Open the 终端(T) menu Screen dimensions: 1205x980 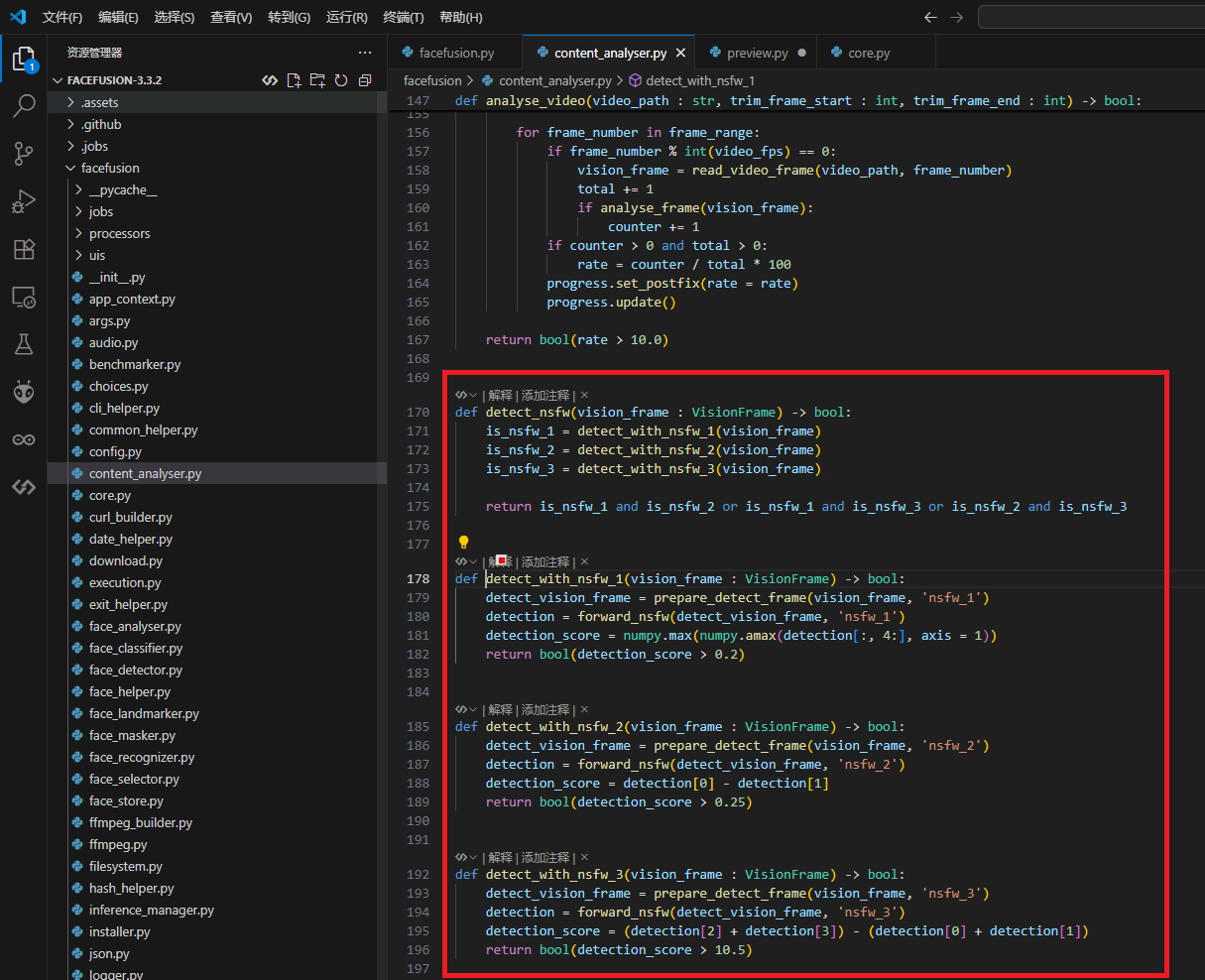403,17
